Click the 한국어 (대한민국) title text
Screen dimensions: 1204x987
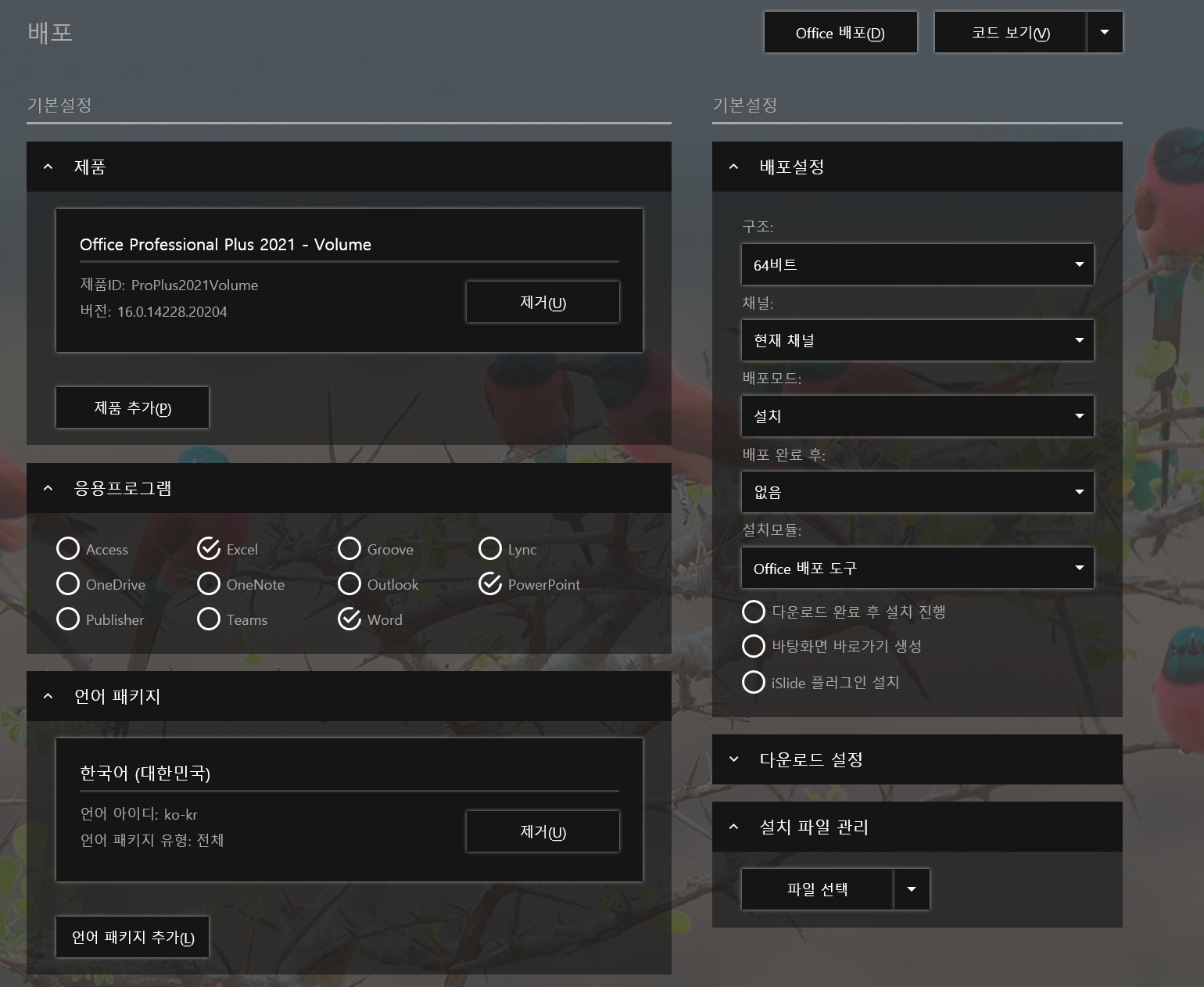coord(145,773)
